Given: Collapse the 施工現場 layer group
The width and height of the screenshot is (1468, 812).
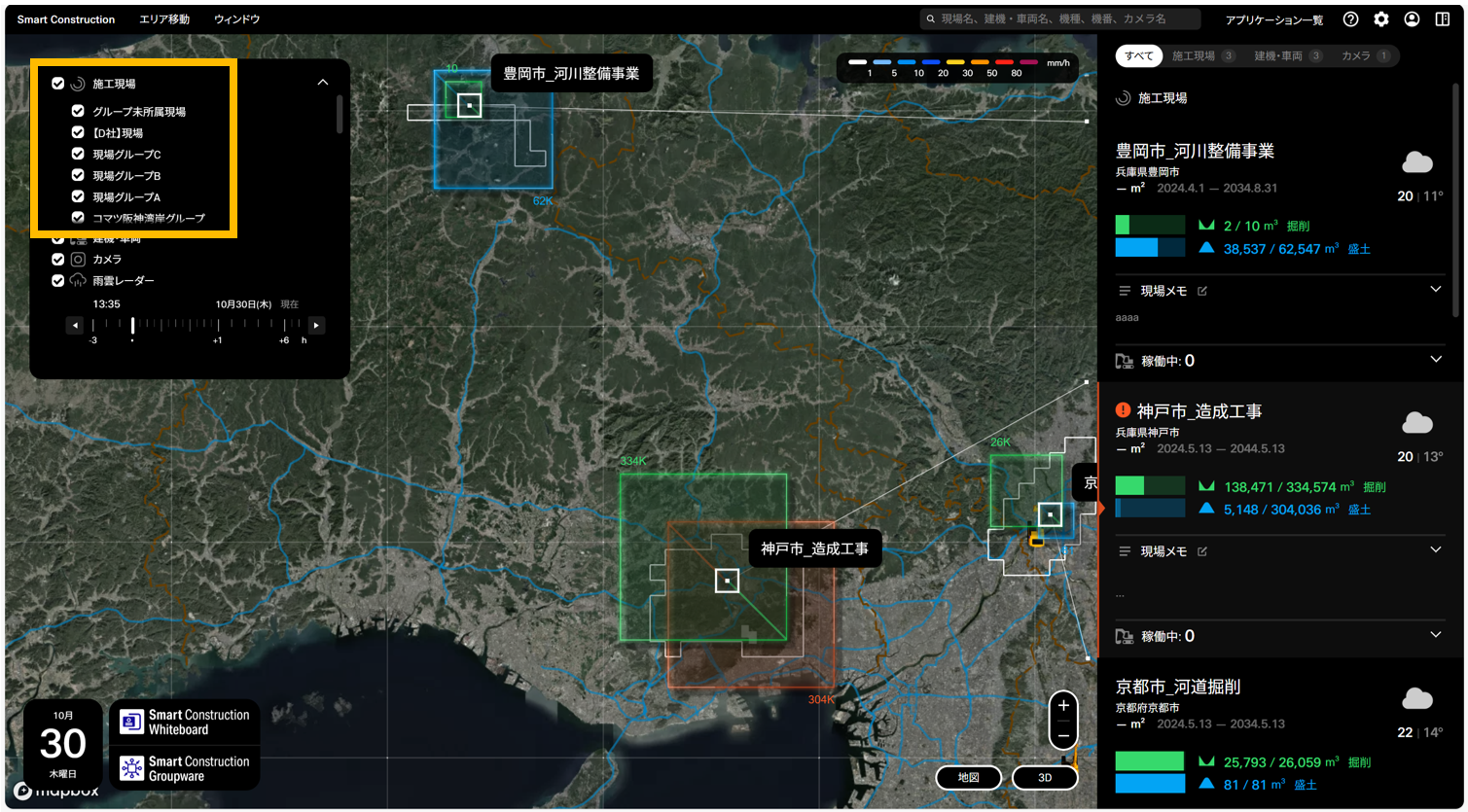Looking at the screenshot, I should point(323,83).
